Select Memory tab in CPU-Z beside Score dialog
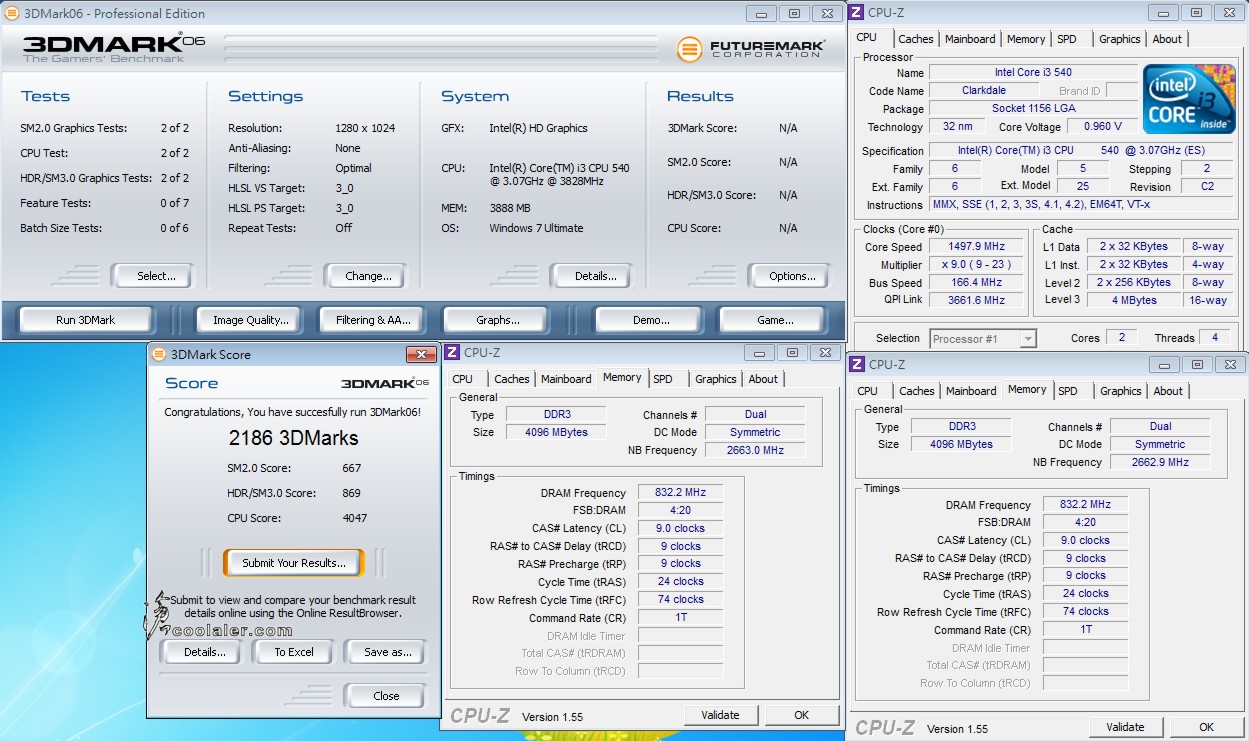The image size is (1249, 741). point(622,378)
